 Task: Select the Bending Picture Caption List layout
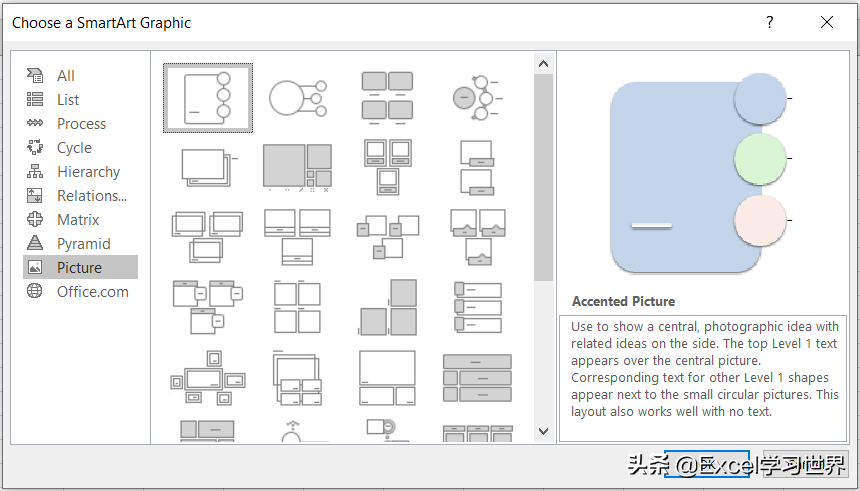[477, 236]
